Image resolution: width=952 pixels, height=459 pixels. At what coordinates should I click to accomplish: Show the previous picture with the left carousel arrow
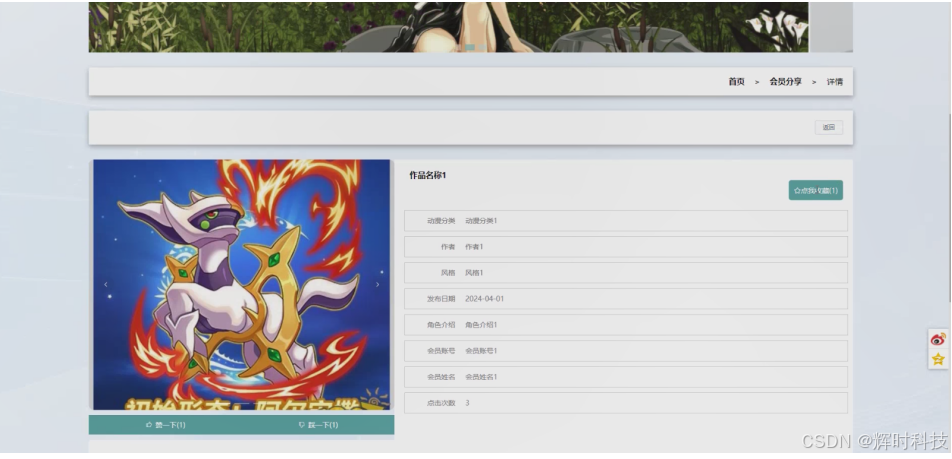[106, 284]
